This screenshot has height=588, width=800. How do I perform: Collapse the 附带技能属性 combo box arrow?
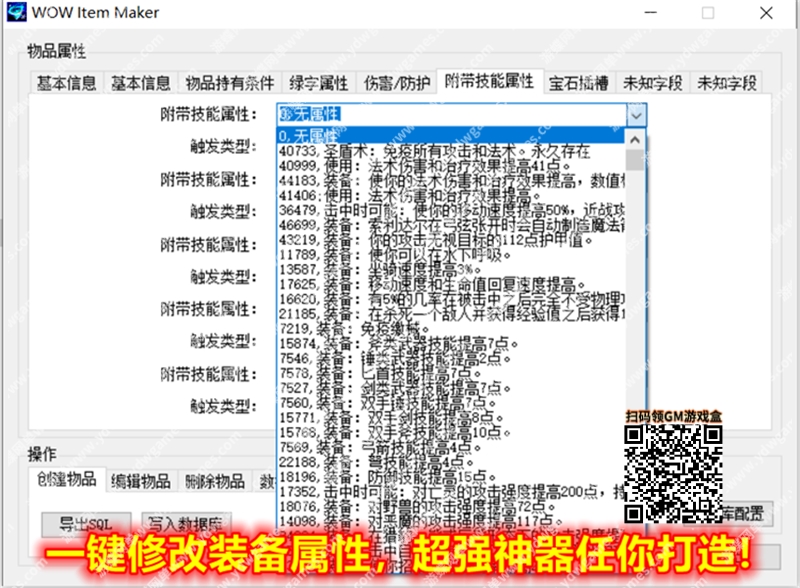tap(636, 115)
